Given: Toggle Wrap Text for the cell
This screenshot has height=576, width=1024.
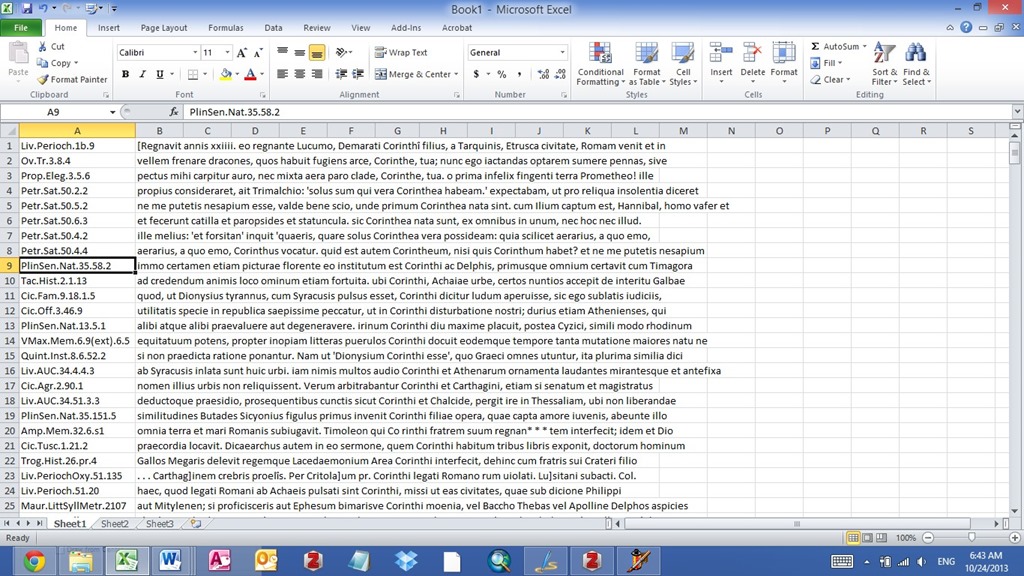Looking at the screenshot, I should coord(401,52).
